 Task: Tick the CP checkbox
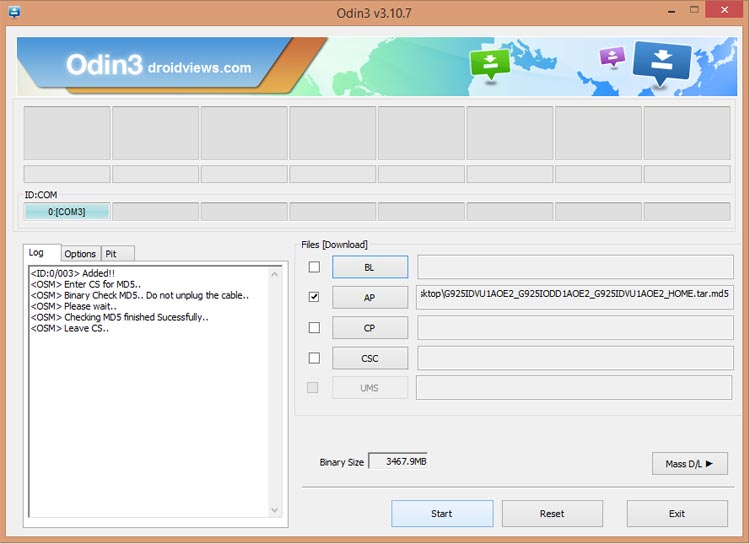(x=314, y=327)
